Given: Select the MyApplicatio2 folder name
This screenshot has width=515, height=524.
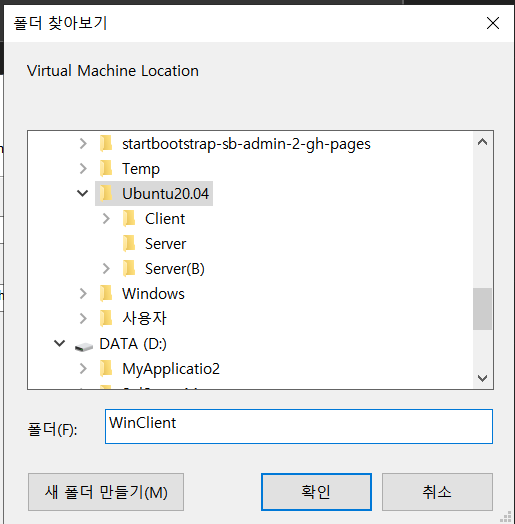Looking at the screenshot, I should click(171, 369).
